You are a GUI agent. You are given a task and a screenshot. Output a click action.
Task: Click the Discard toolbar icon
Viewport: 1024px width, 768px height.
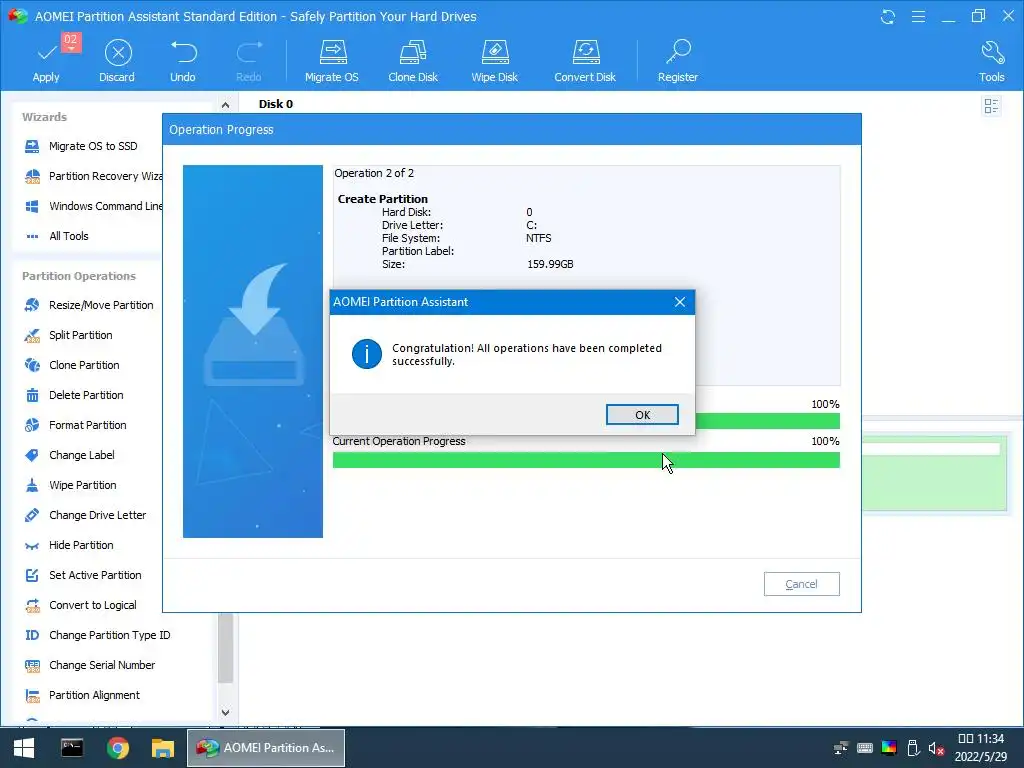point(118,53)
